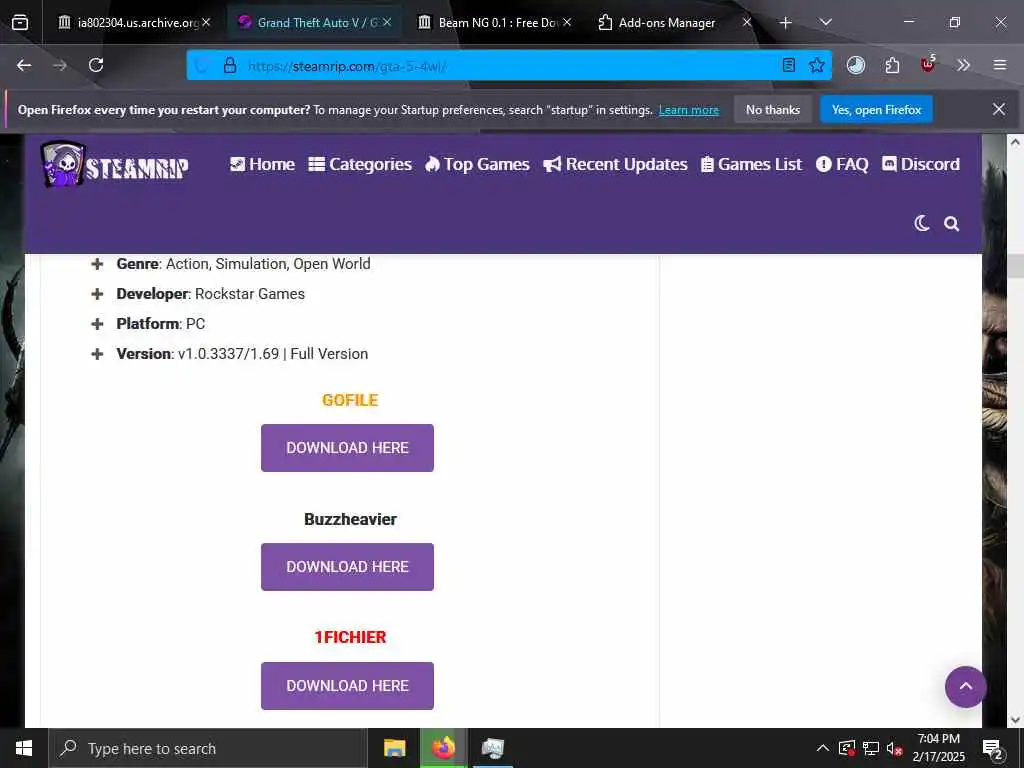
Task: Close the ia802304.us.archive.org tab
Action: click(206, 23)
